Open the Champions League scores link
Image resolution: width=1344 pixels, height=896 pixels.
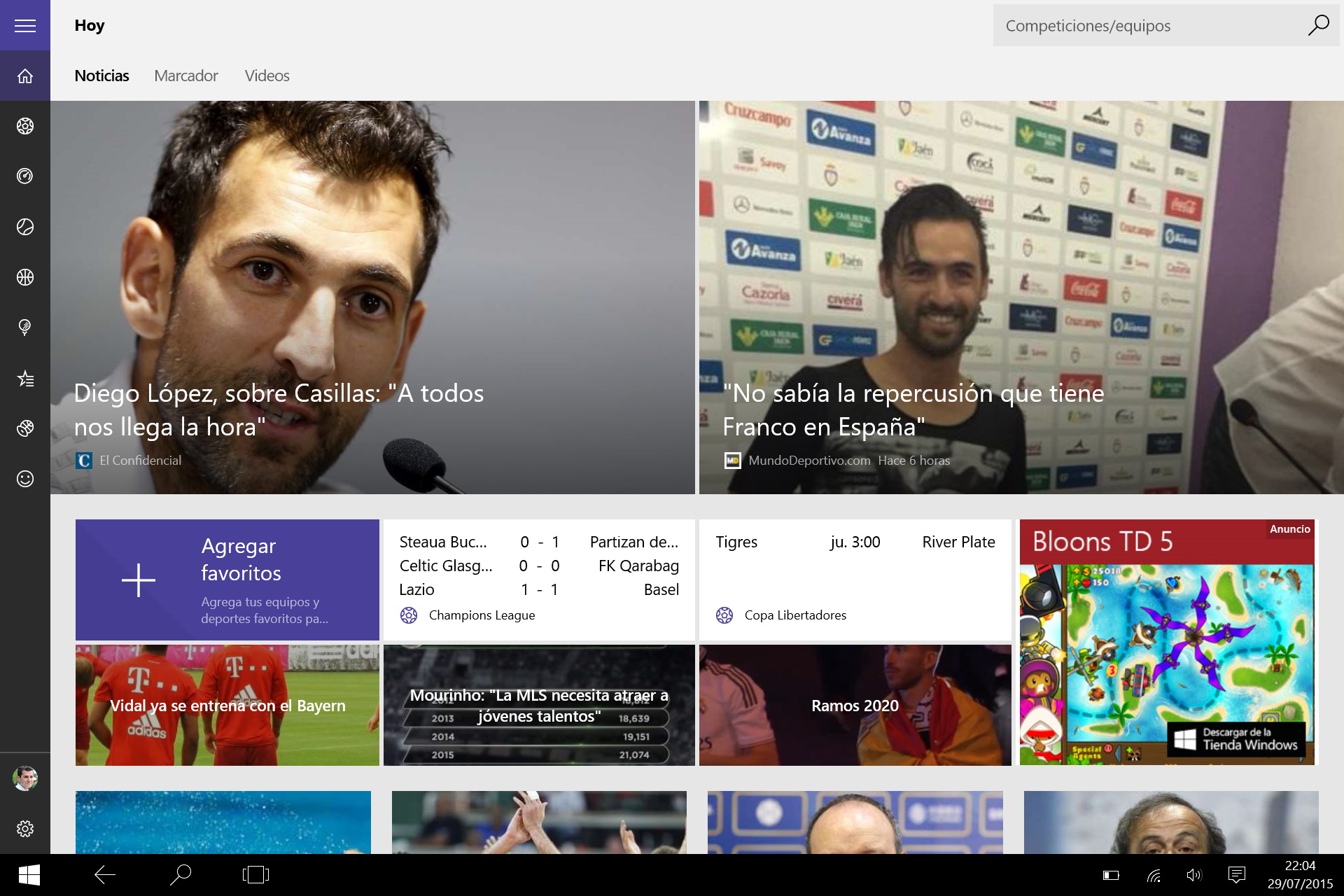coord(481,615)
